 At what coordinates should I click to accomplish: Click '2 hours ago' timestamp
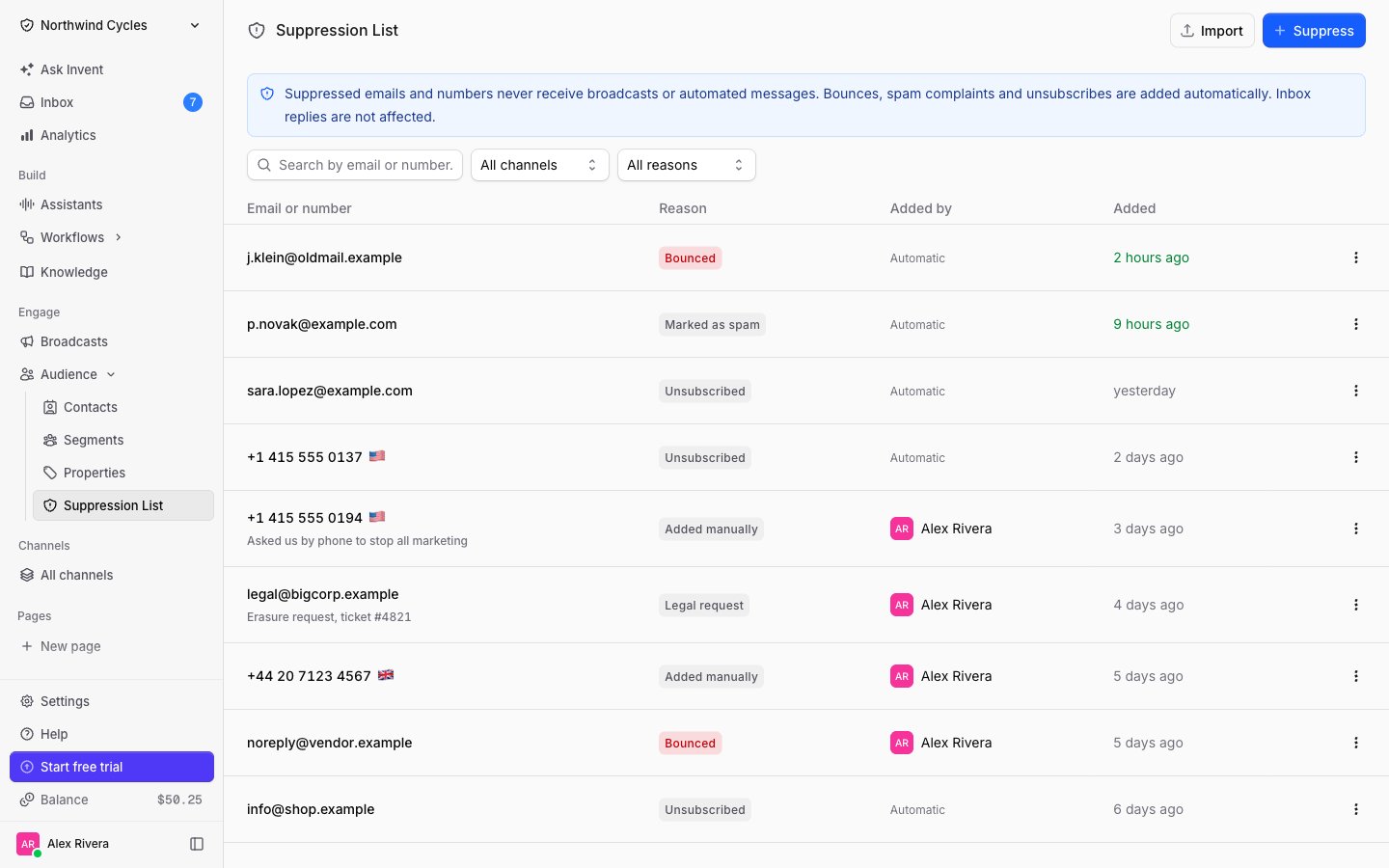1152,258
